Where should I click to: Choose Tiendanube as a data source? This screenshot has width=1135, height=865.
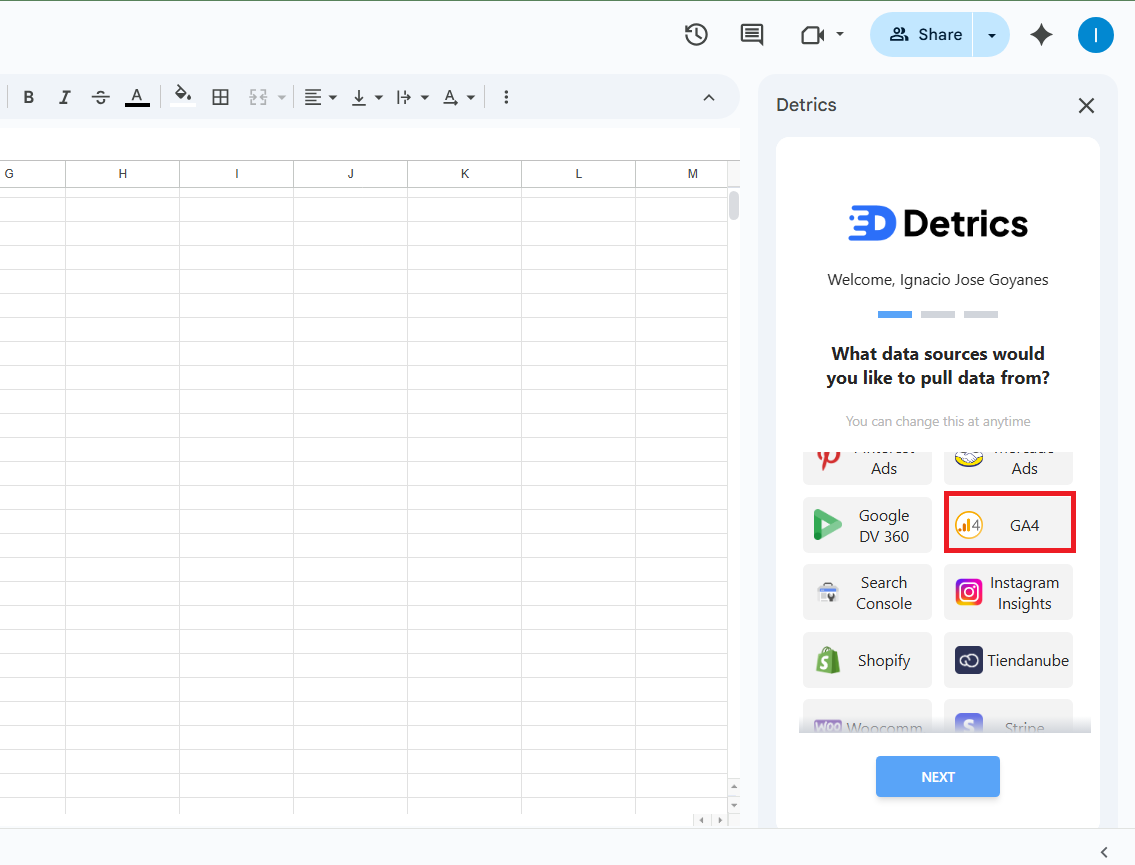click(1008, 660)
